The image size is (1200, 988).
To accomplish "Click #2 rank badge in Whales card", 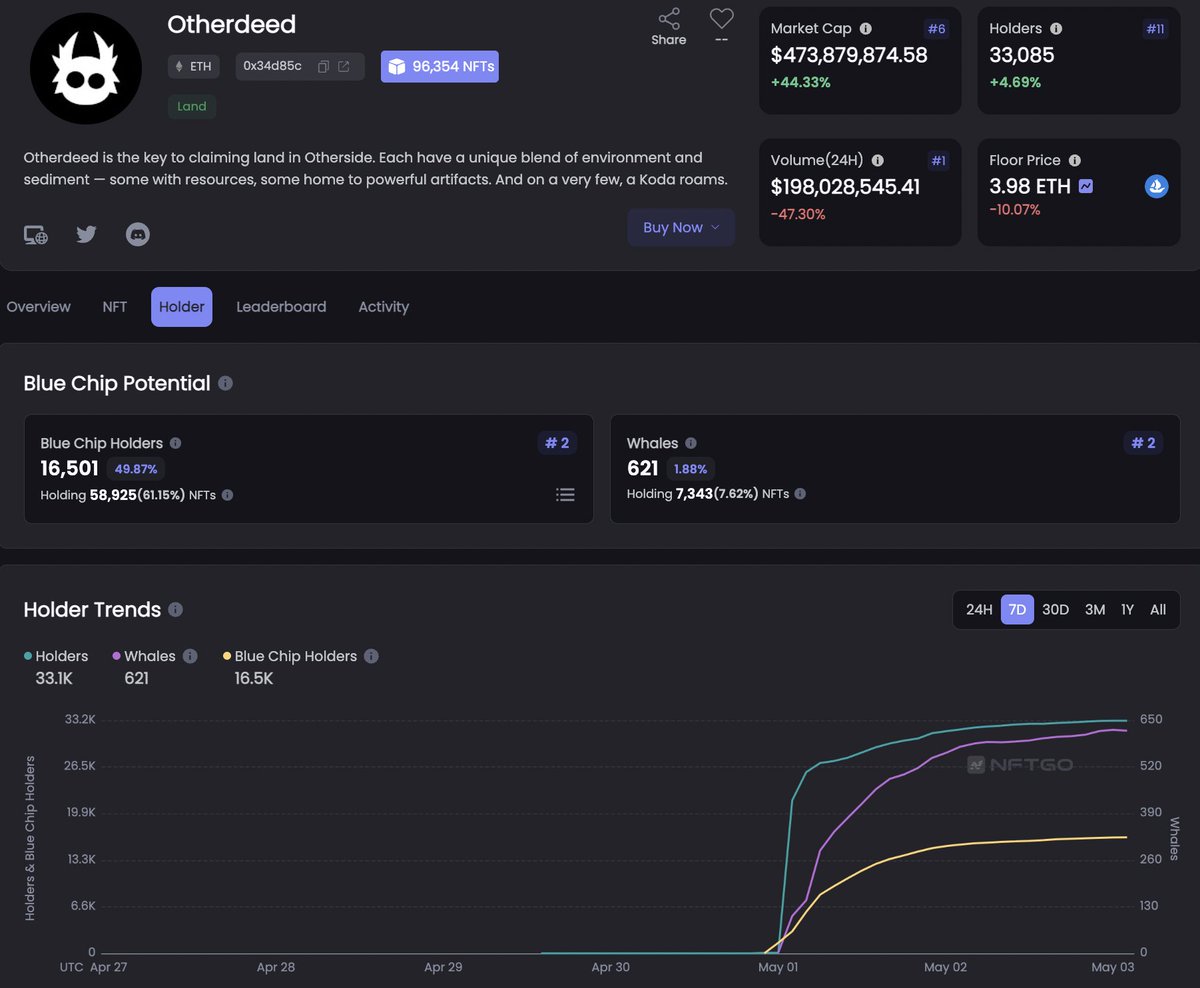I will 1143,443.
